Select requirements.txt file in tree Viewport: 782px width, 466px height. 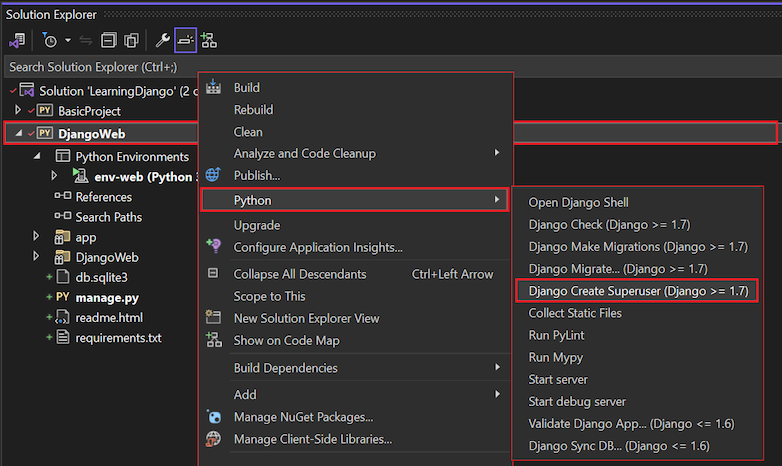[x=118, y=337]
